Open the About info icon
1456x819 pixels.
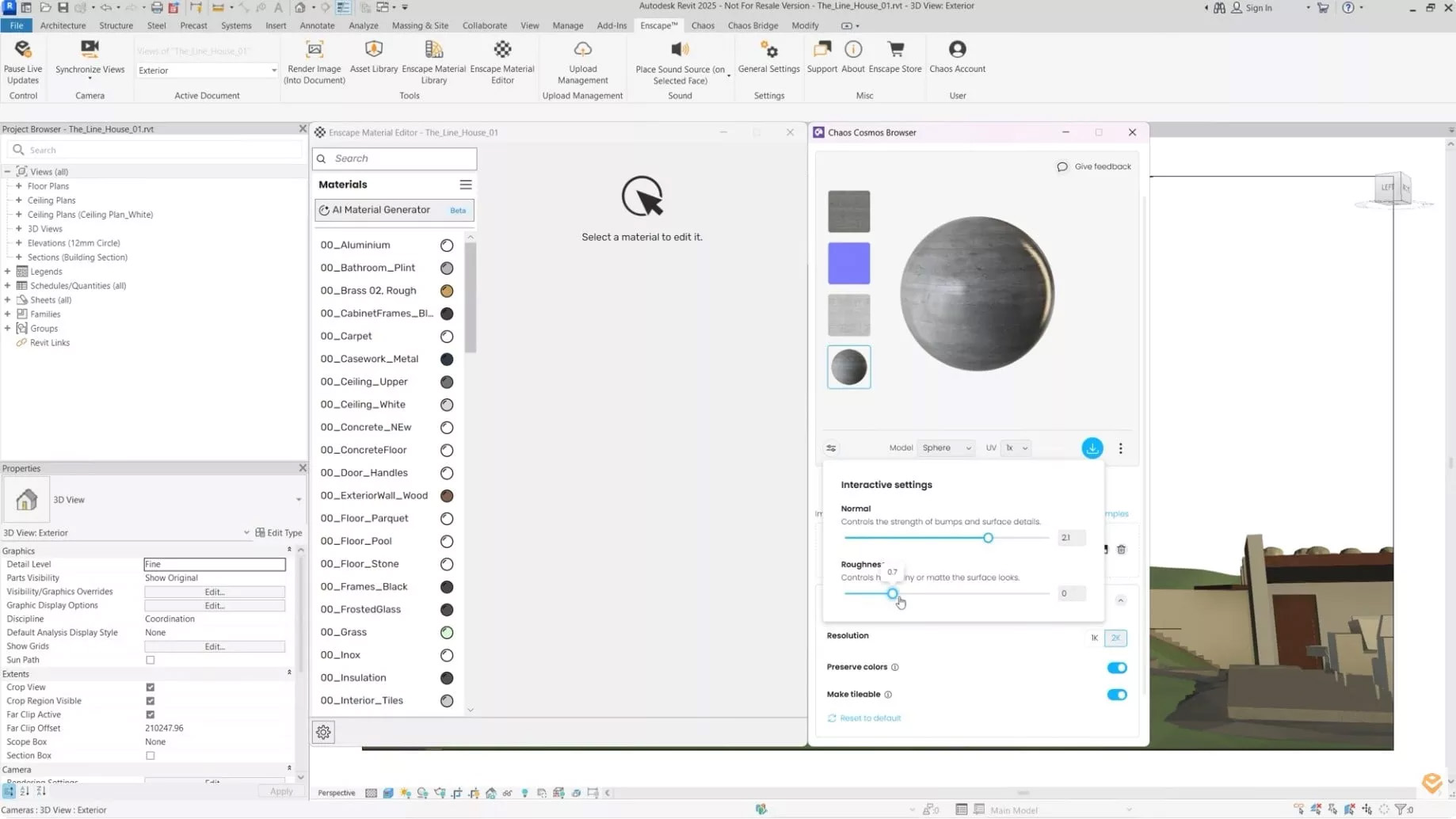[853, 49]
